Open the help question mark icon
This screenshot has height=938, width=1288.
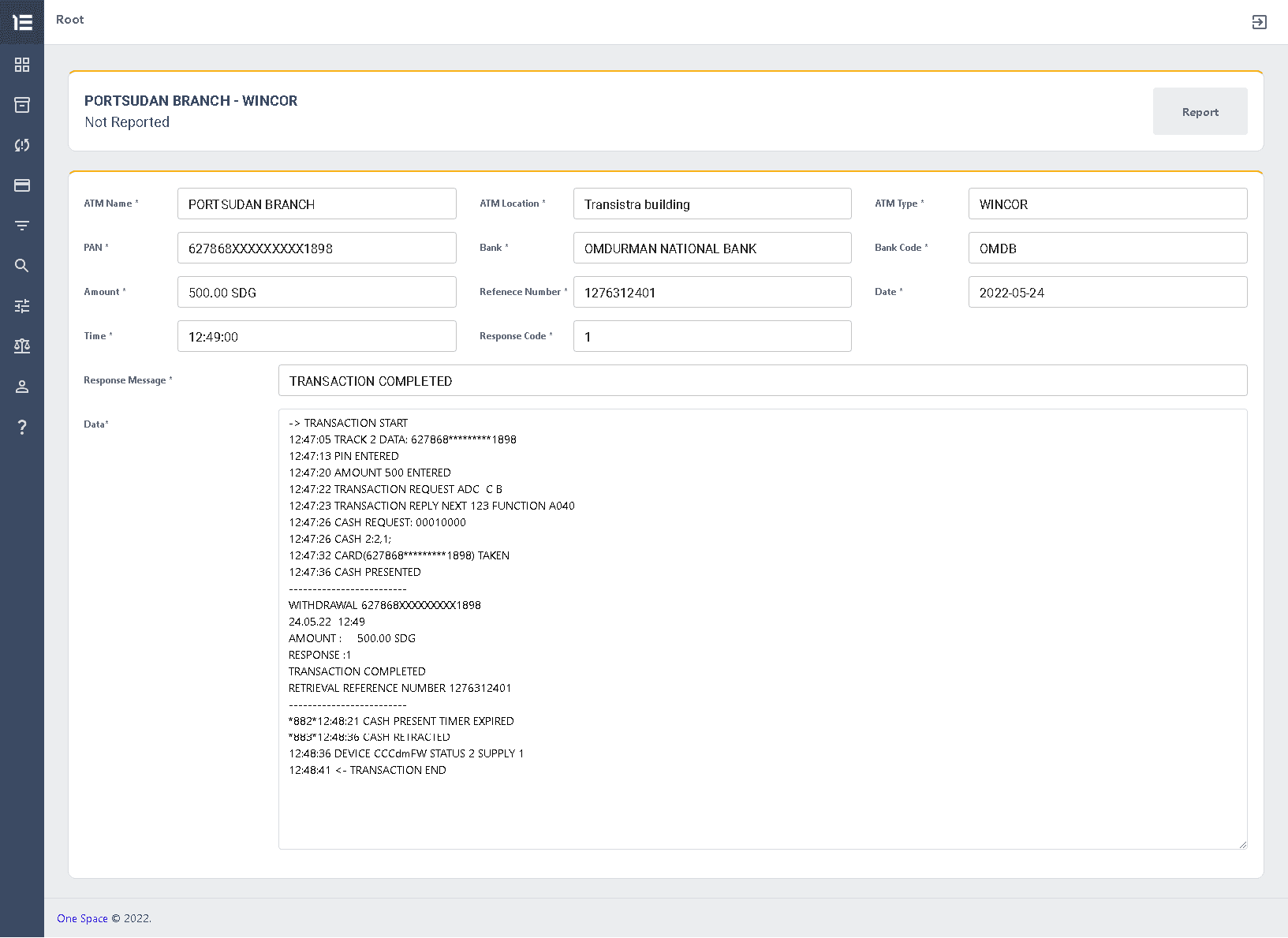[x=21, y=427]
